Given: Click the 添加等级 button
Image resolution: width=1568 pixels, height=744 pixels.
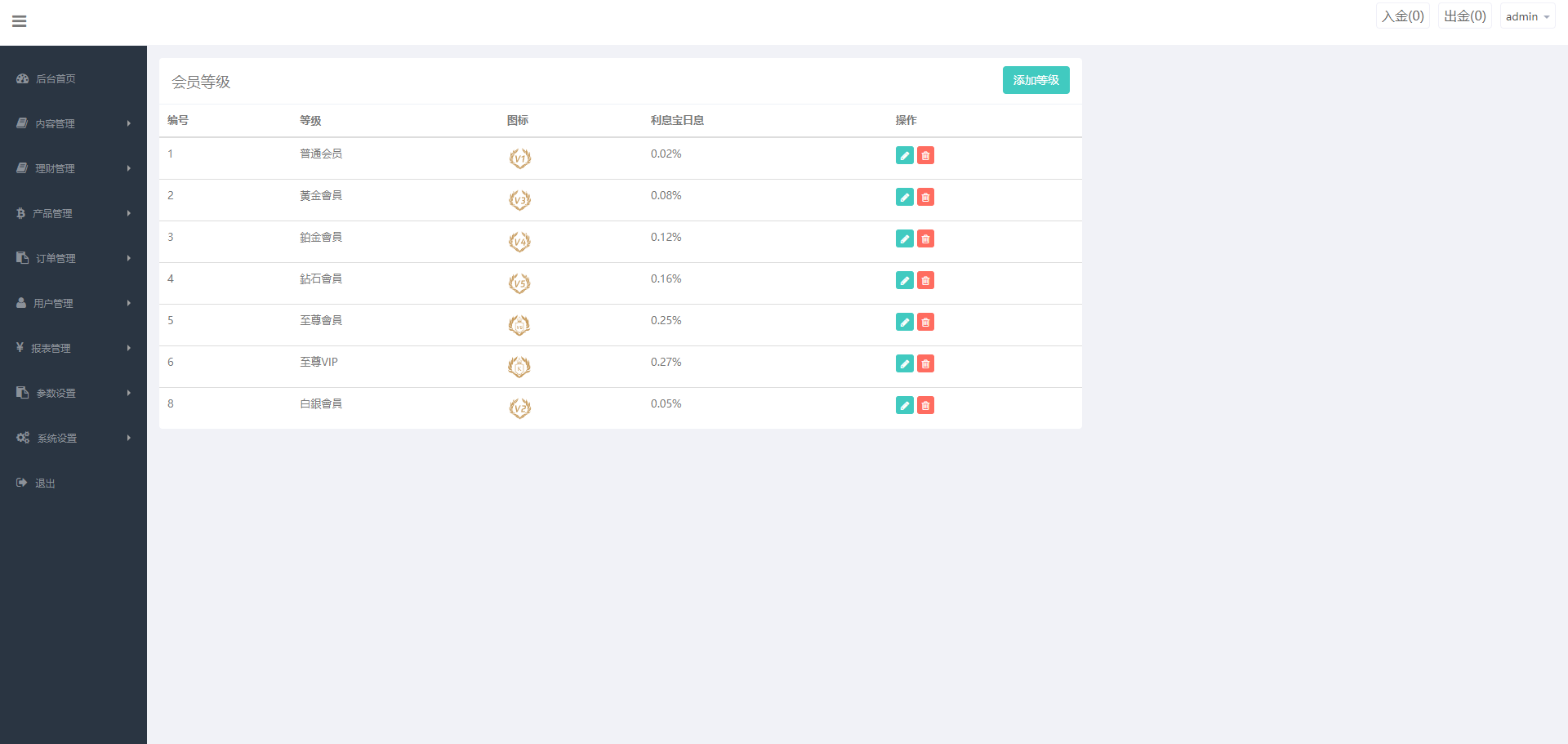Looking at the screenshot, I should pos(1036,80).
